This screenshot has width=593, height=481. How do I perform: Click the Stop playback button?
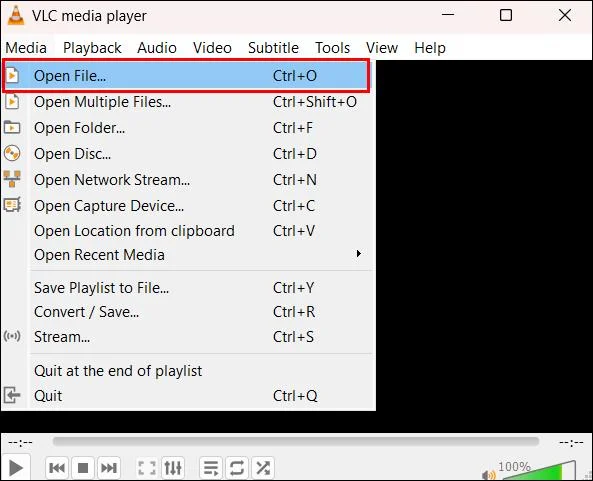[x=83, y=468]
